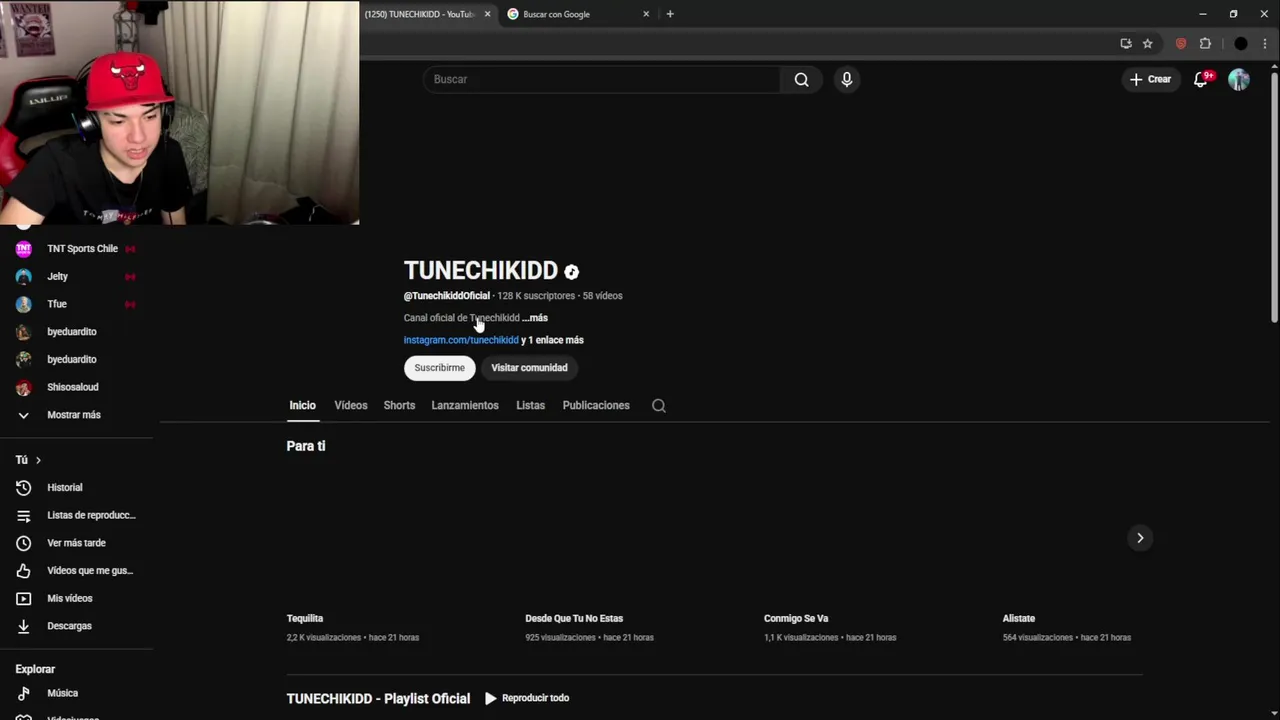Click the page vertical scrollbar
The width and height of the screenshot is (1280, 720).
(x=1274, y=195)
